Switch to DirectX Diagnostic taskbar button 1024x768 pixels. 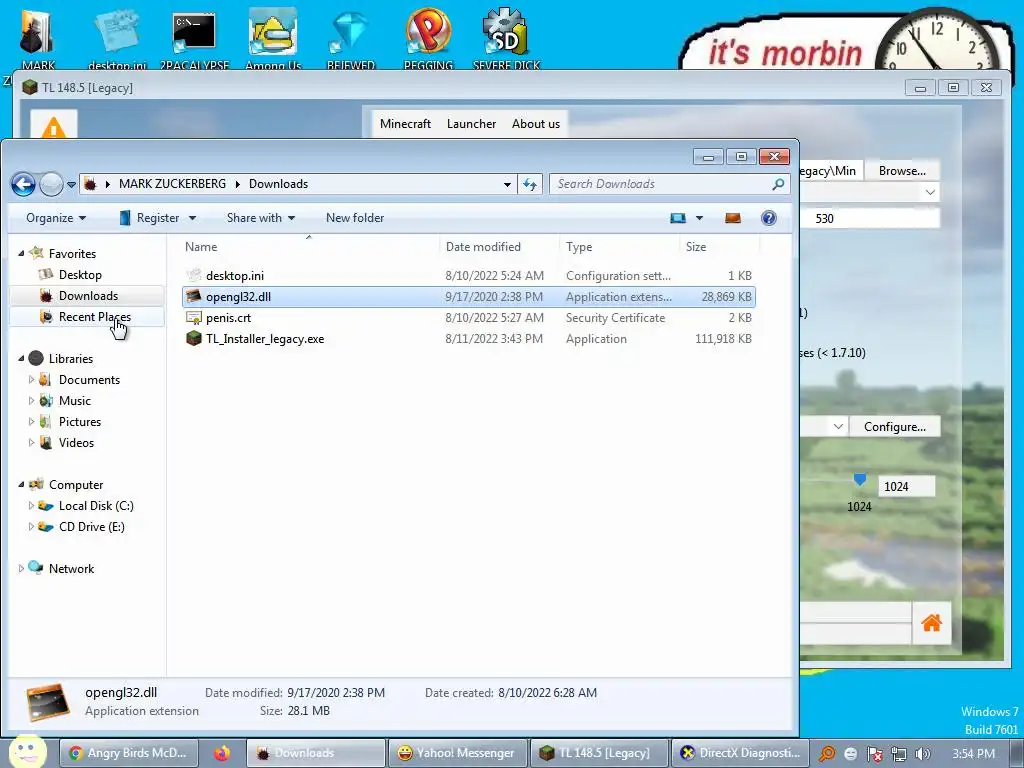pyautogui.click(x=740, y=753)
